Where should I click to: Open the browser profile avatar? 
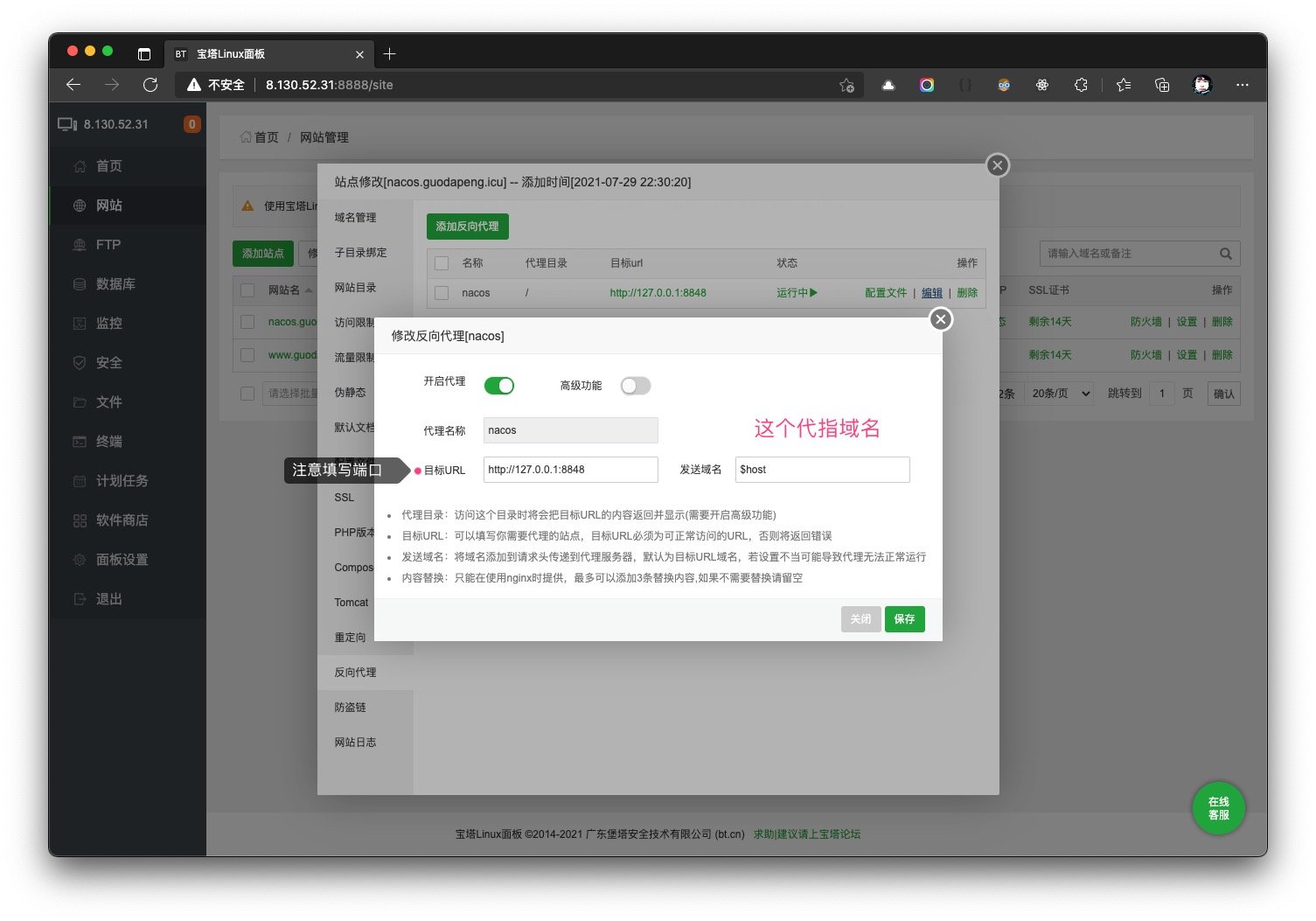(x=1201, y=85)
